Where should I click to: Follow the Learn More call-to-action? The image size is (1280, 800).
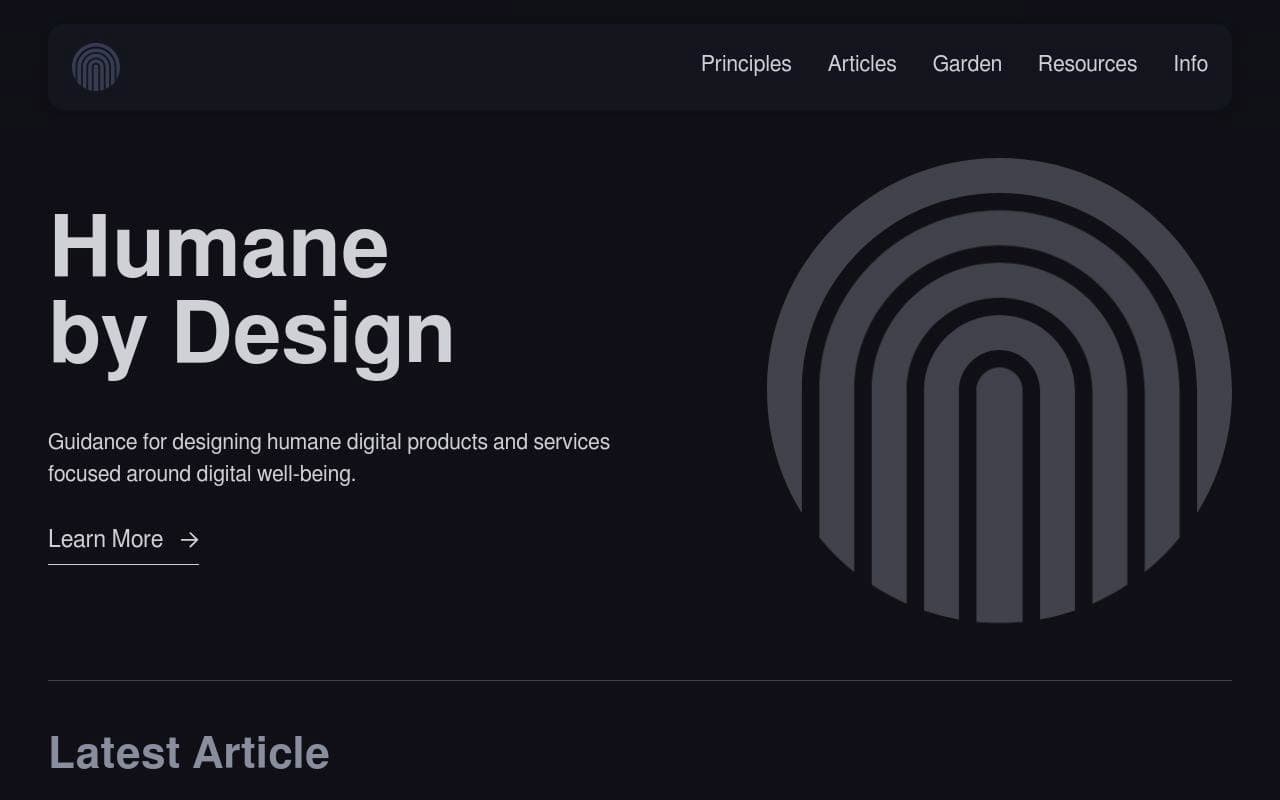point(105,539)
